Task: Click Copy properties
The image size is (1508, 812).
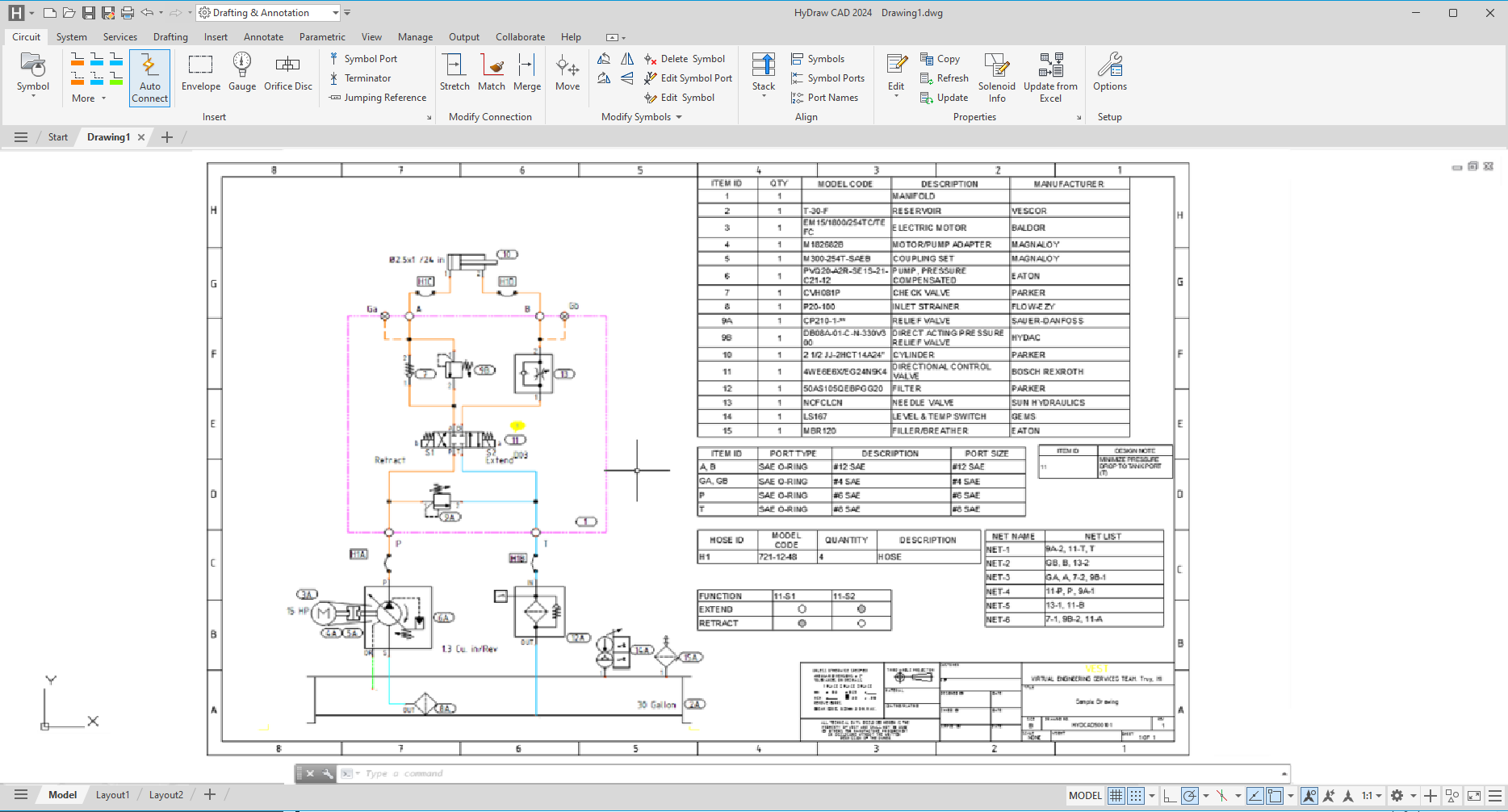Action: [940, 59]
